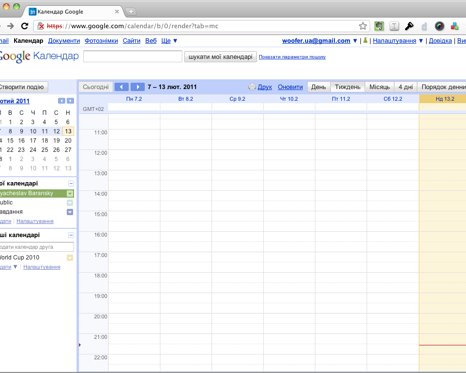Click the grey text-cursor extension icon
The width and height of the screenshot is (466, 373).
pos(394,26)
